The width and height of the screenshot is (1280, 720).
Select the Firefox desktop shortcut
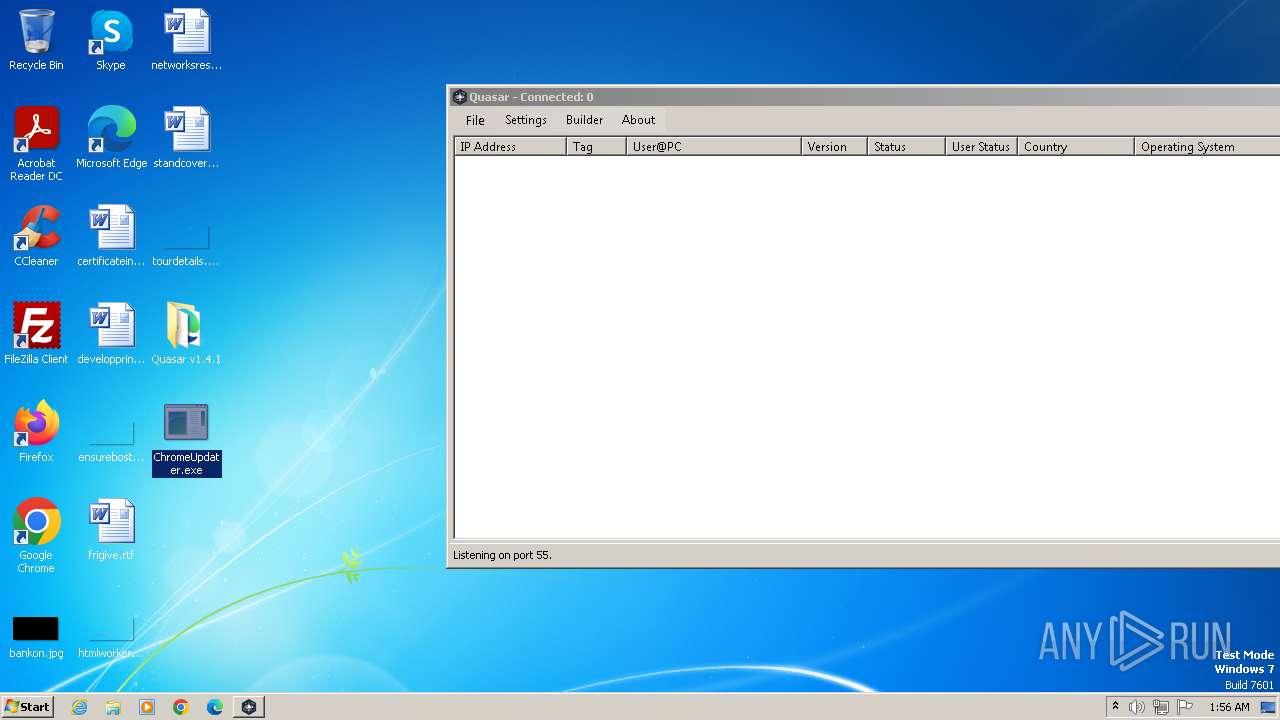pos(36,433)
